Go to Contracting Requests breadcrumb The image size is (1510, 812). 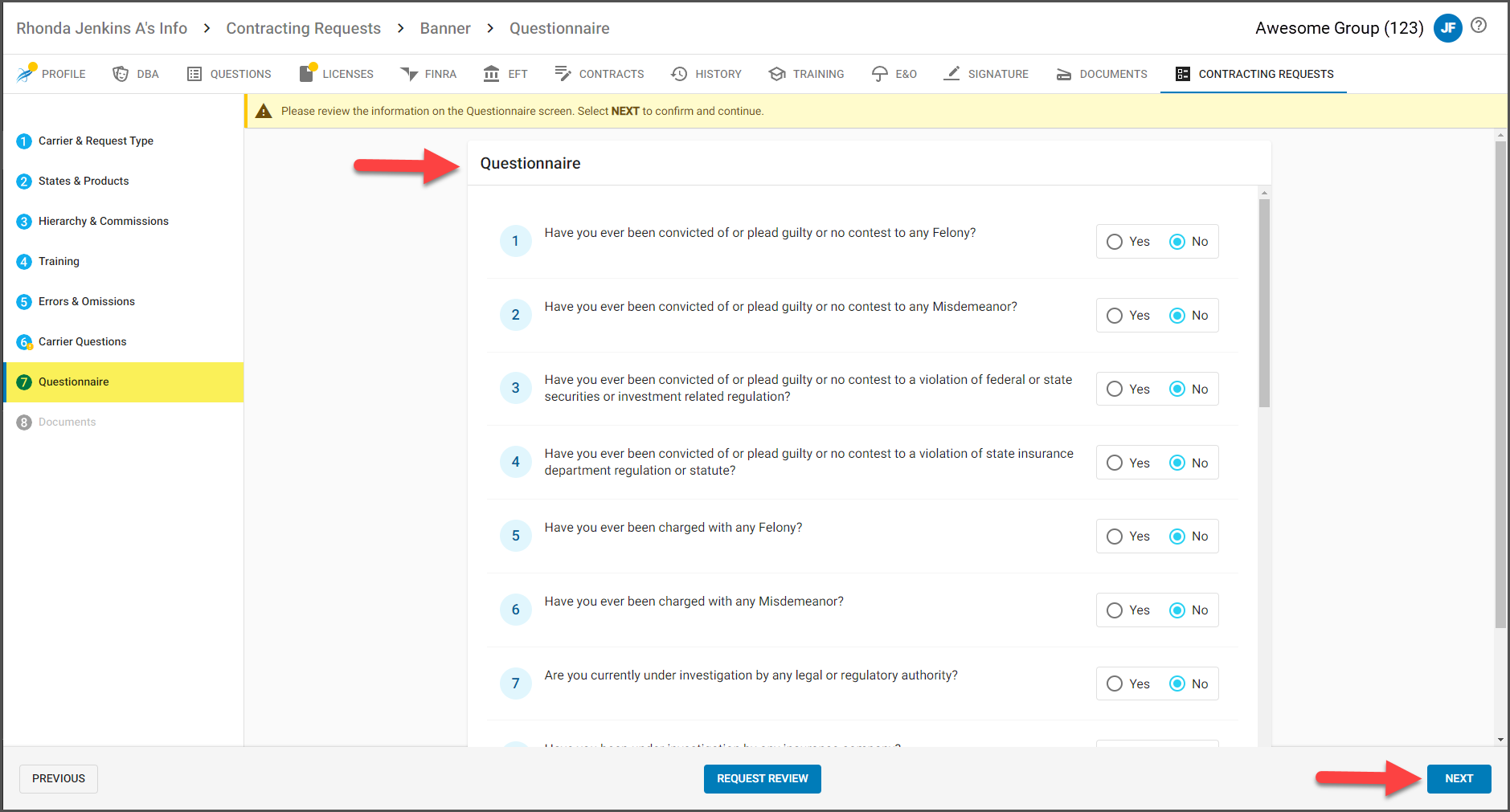304,28
